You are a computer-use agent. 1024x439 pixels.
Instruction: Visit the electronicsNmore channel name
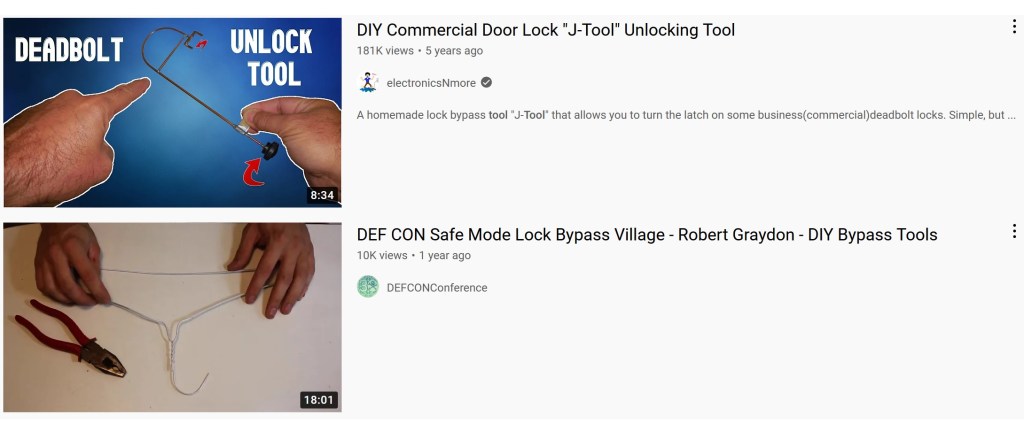click(431, 83)
